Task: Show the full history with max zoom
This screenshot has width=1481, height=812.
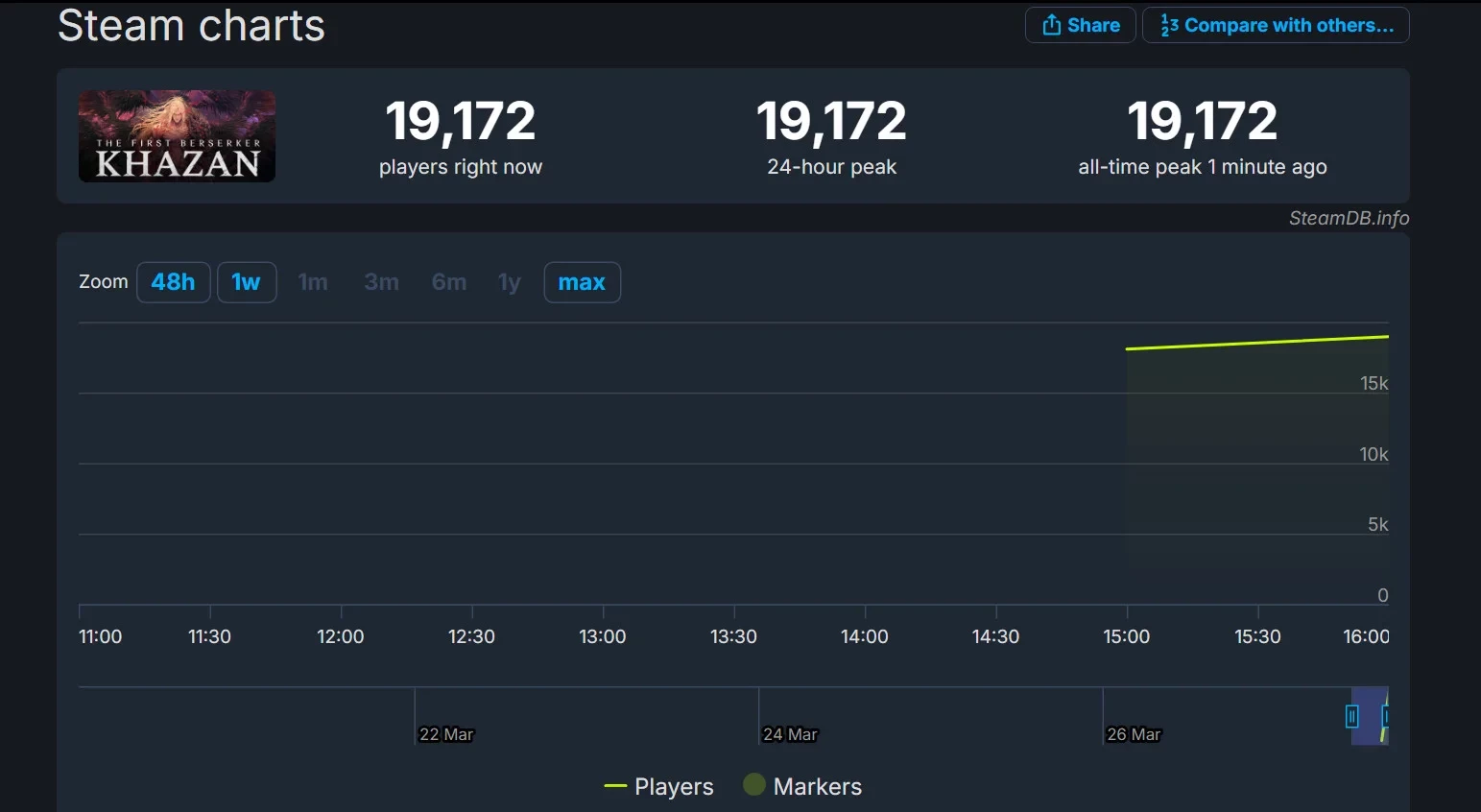Action: (x=582, y=282)
